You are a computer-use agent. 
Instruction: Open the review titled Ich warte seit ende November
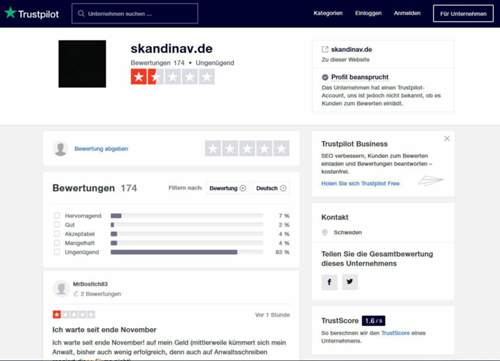tap(104, 330)
